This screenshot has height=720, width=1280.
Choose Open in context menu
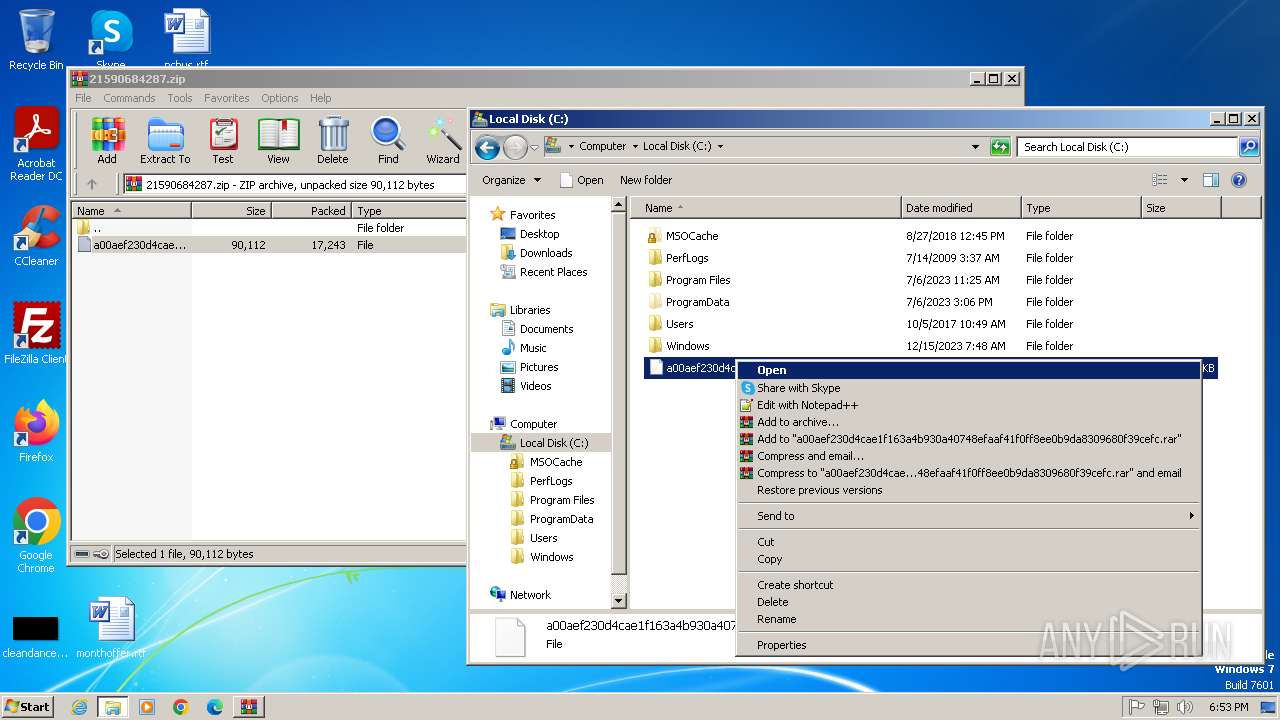point(968,370)
